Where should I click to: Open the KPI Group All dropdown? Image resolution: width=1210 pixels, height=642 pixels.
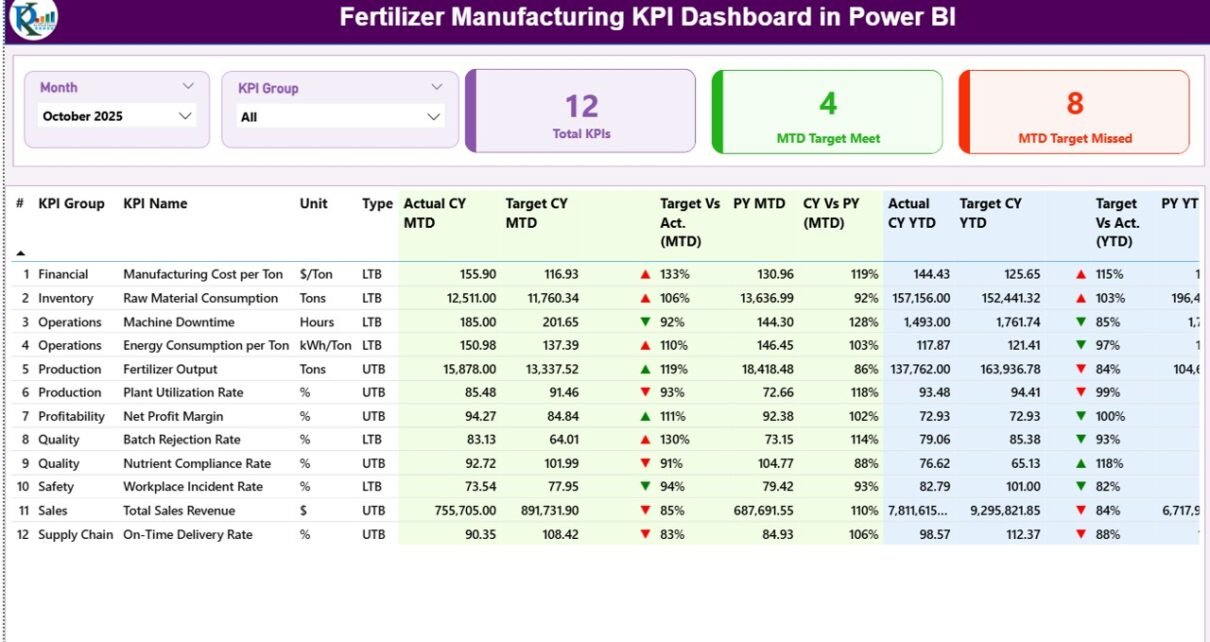433,117
